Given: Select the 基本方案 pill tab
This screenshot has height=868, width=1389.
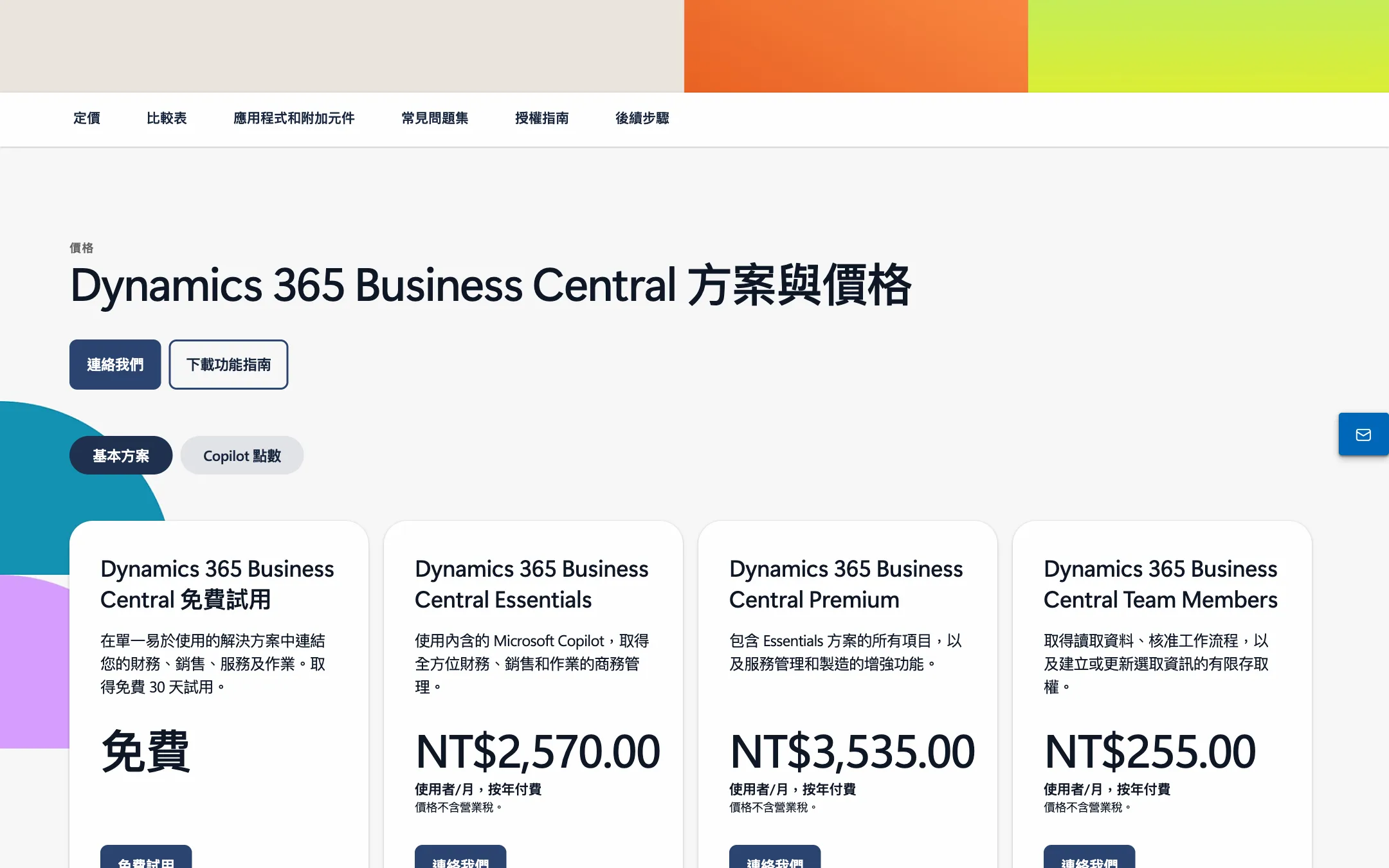Looking at the screenshot, I should pyautogui.click(x=121, y=456).
